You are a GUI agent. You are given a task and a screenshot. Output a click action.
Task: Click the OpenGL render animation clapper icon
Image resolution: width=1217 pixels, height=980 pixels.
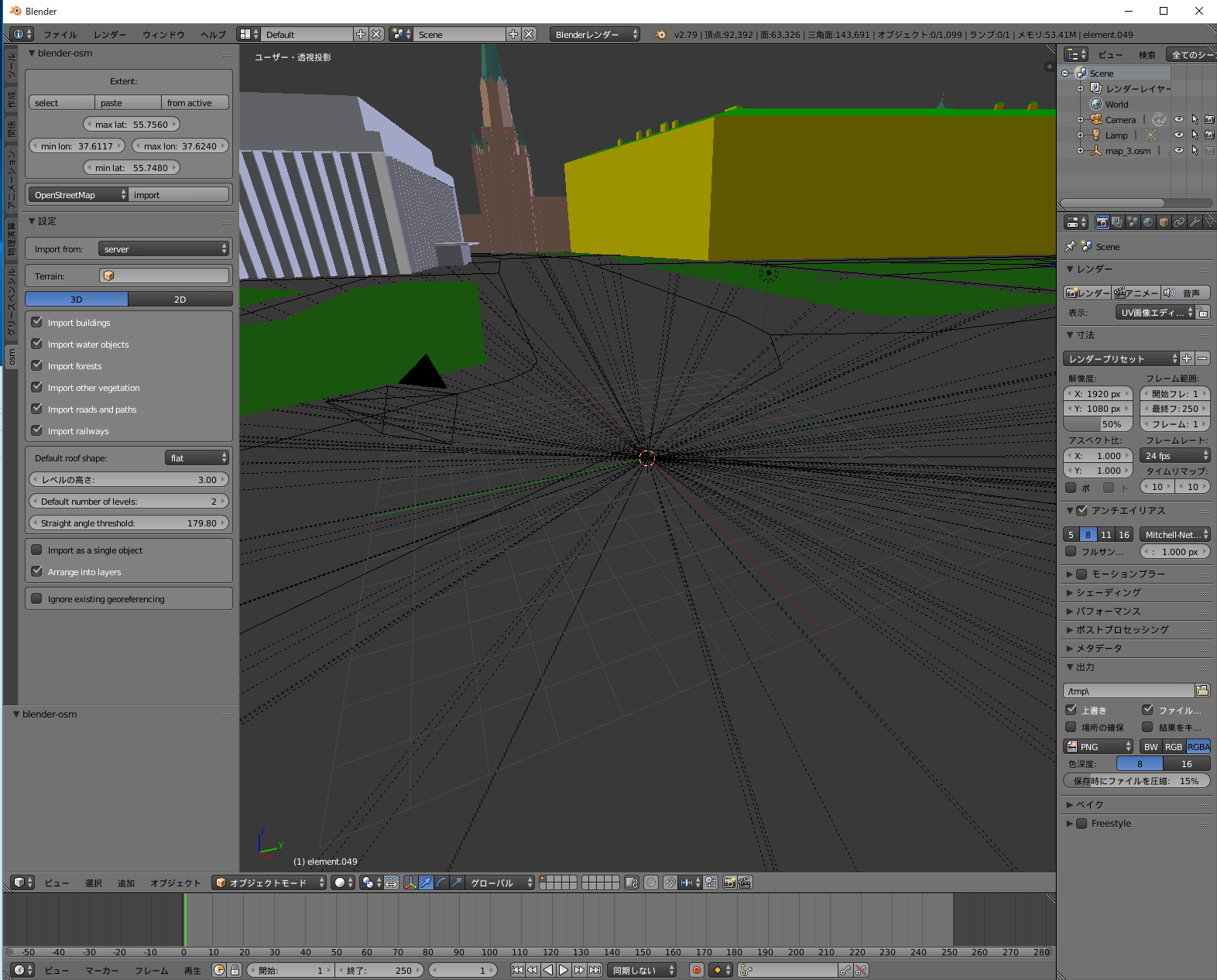[x=745, y=882]
